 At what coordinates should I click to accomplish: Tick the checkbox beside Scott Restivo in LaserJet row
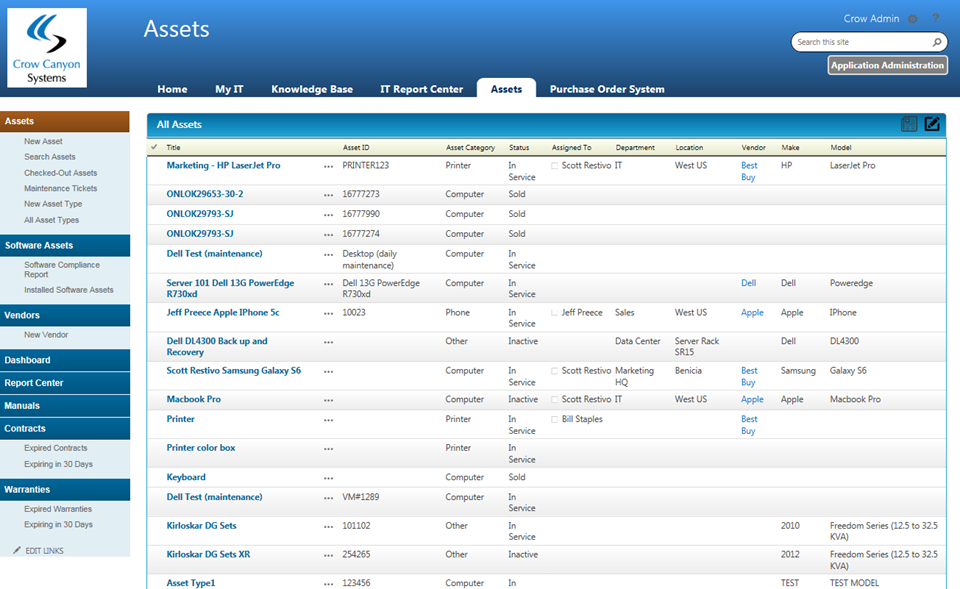tap(555, 166)
